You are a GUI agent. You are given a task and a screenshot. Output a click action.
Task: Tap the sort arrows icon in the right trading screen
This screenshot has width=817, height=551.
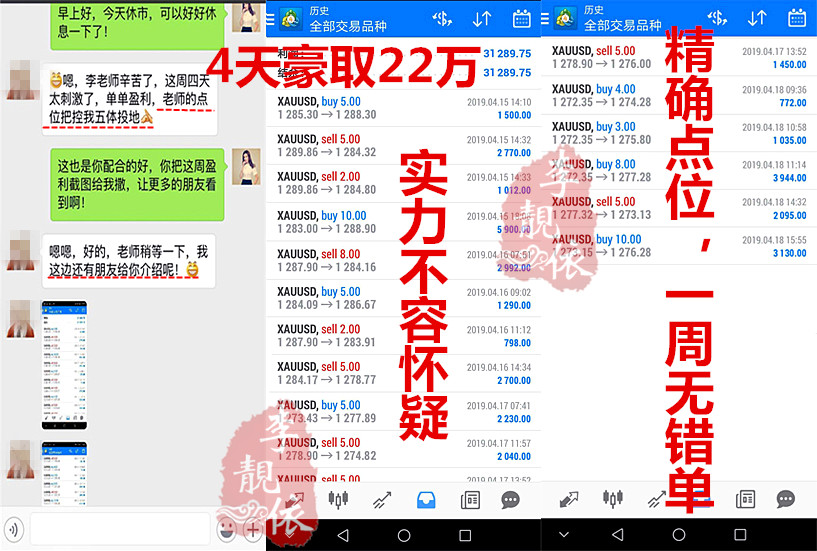coord(756,18)
